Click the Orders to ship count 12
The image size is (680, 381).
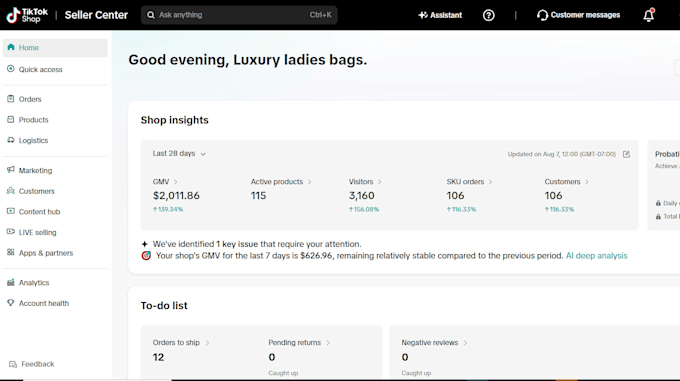158,358
